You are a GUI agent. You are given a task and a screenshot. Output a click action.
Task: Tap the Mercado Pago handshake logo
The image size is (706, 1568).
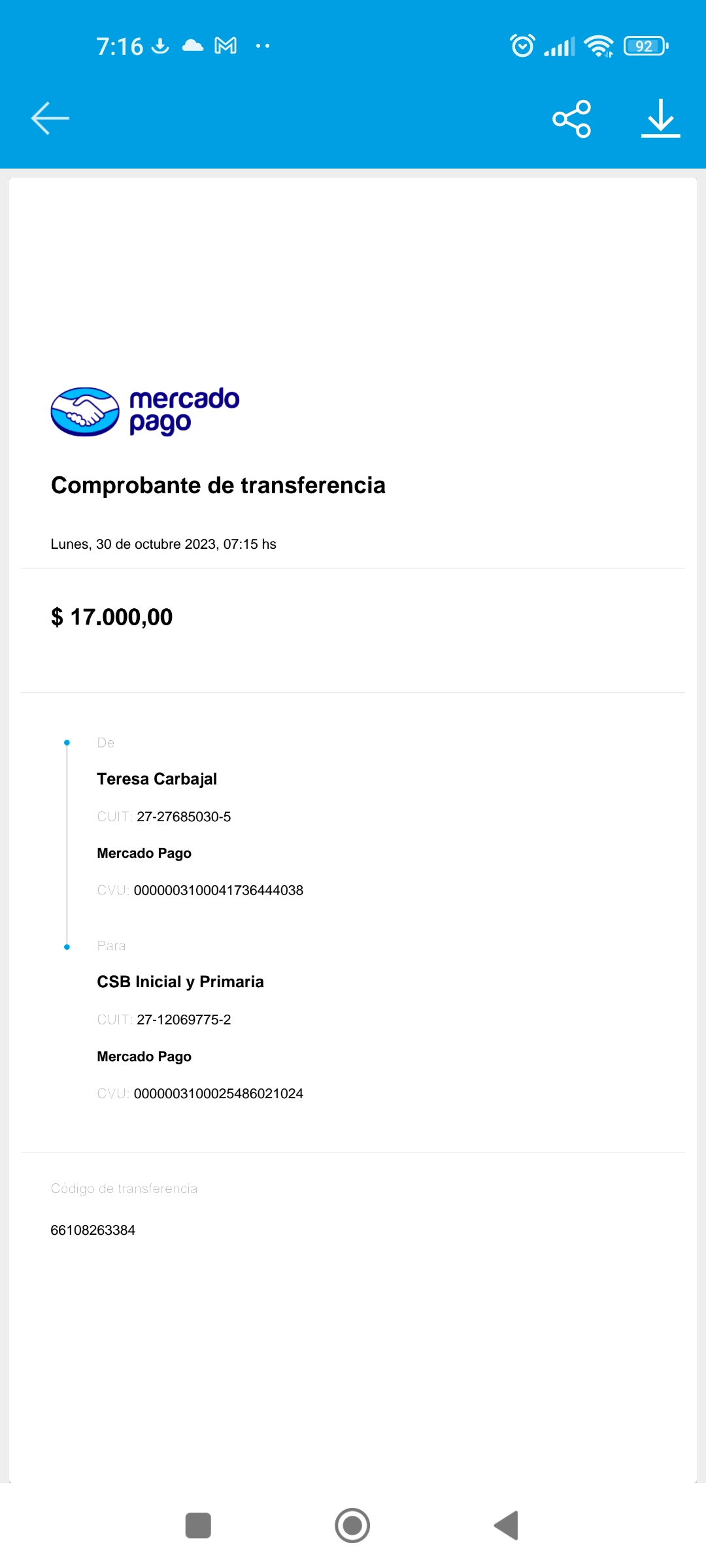(85, 412)
